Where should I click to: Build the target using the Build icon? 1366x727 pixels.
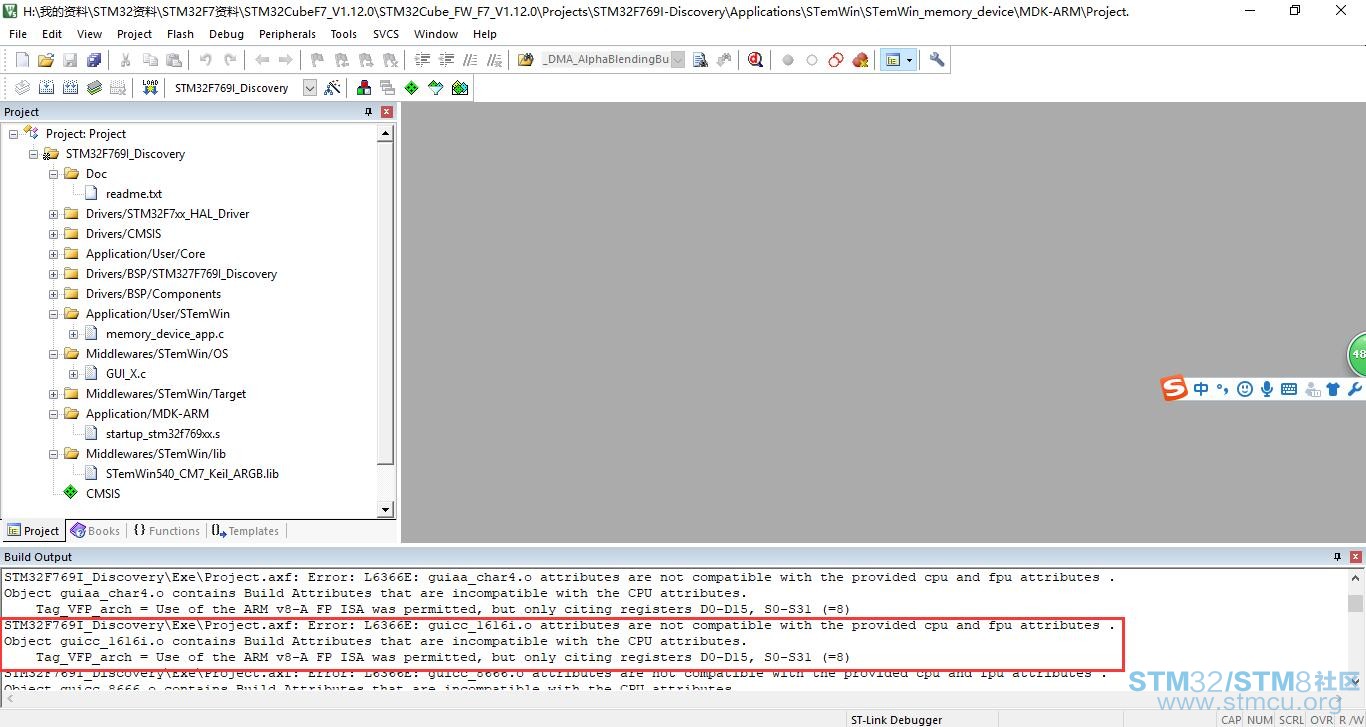coord(46,88)
